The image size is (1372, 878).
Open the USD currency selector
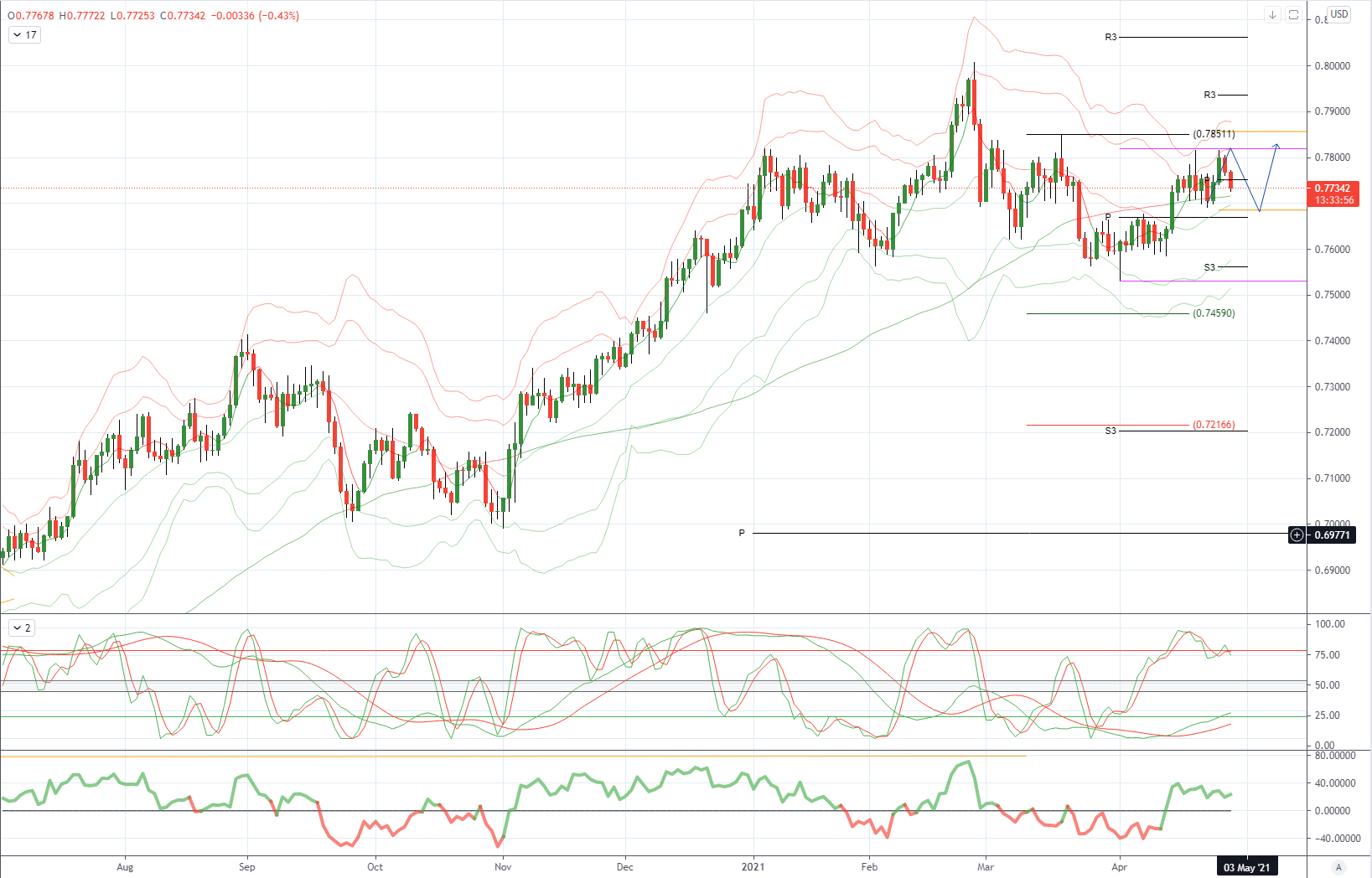pyautogui.click(x=1339, y=14)
